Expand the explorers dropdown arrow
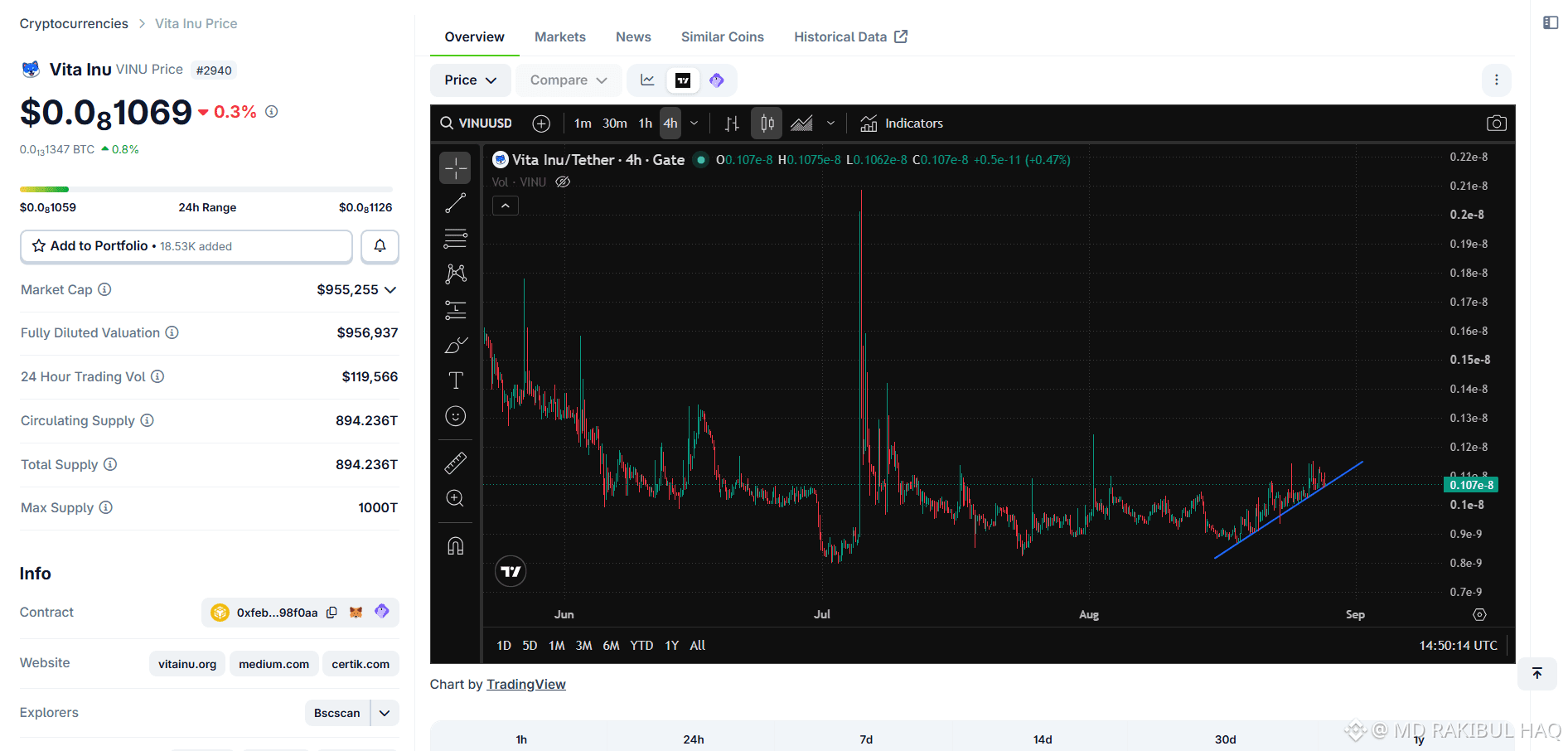The height and width of the screenshot is (751, 1568). pyautogui.click(x=385, y=713)
